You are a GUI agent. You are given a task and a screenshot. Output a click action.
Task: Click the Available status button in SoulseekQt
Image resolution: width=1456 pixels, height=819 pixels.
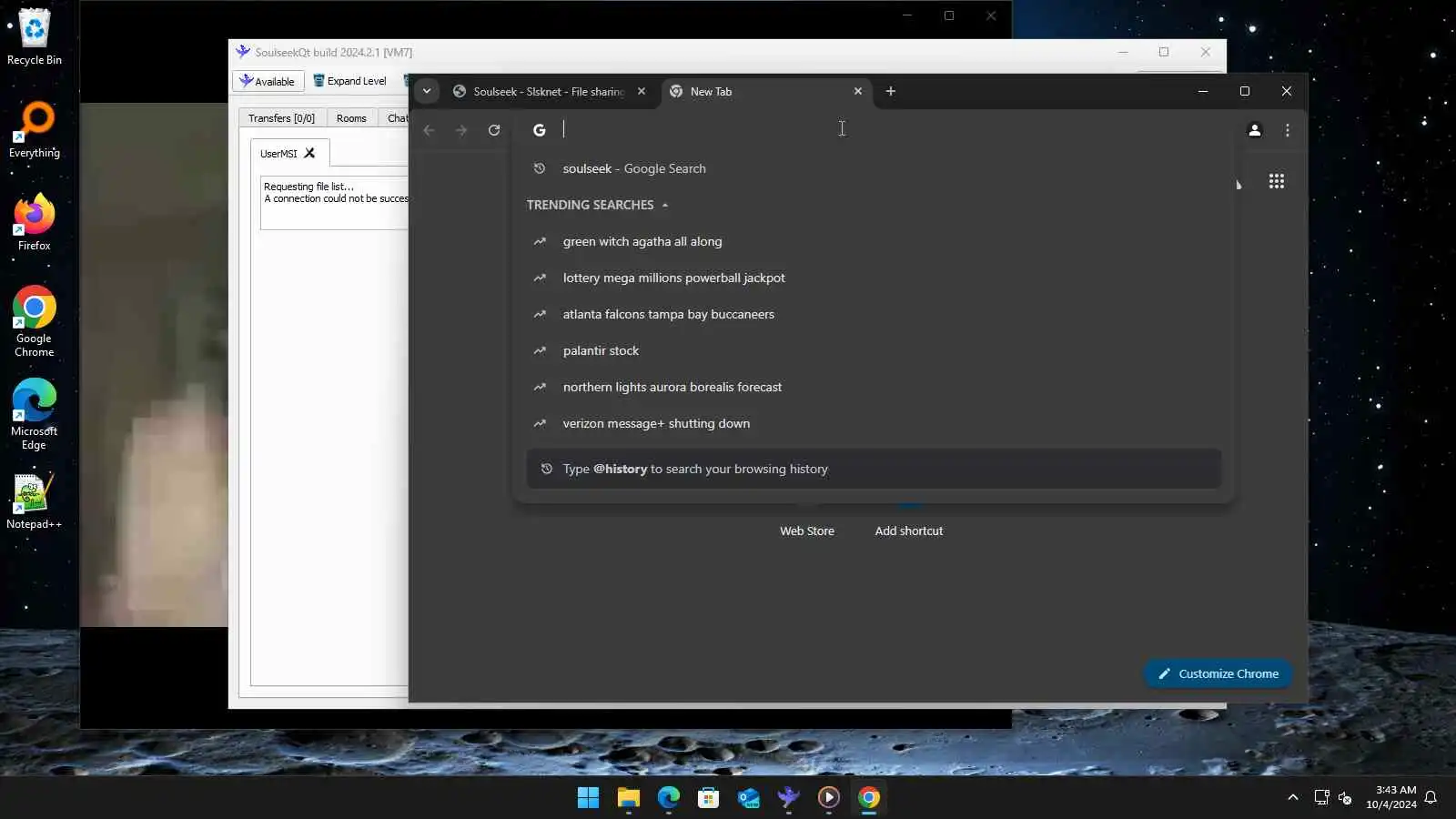[268, 81]
